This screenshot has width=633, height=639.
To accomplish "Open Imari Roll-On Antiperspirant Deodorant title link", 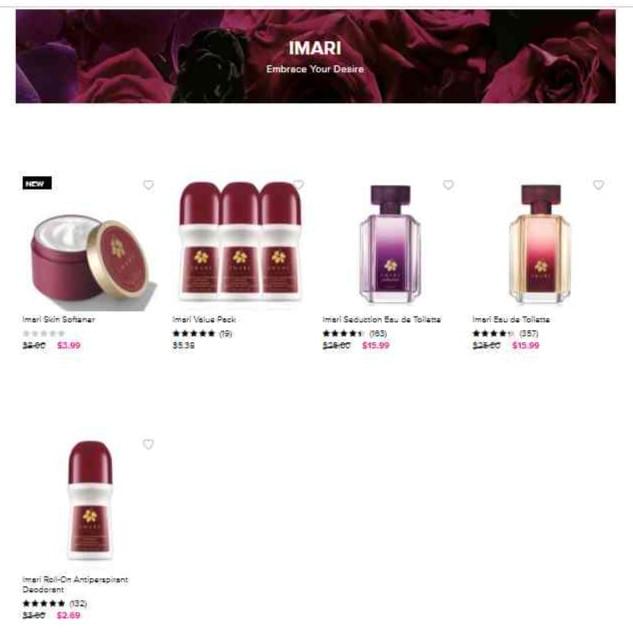I will point(75,584).
